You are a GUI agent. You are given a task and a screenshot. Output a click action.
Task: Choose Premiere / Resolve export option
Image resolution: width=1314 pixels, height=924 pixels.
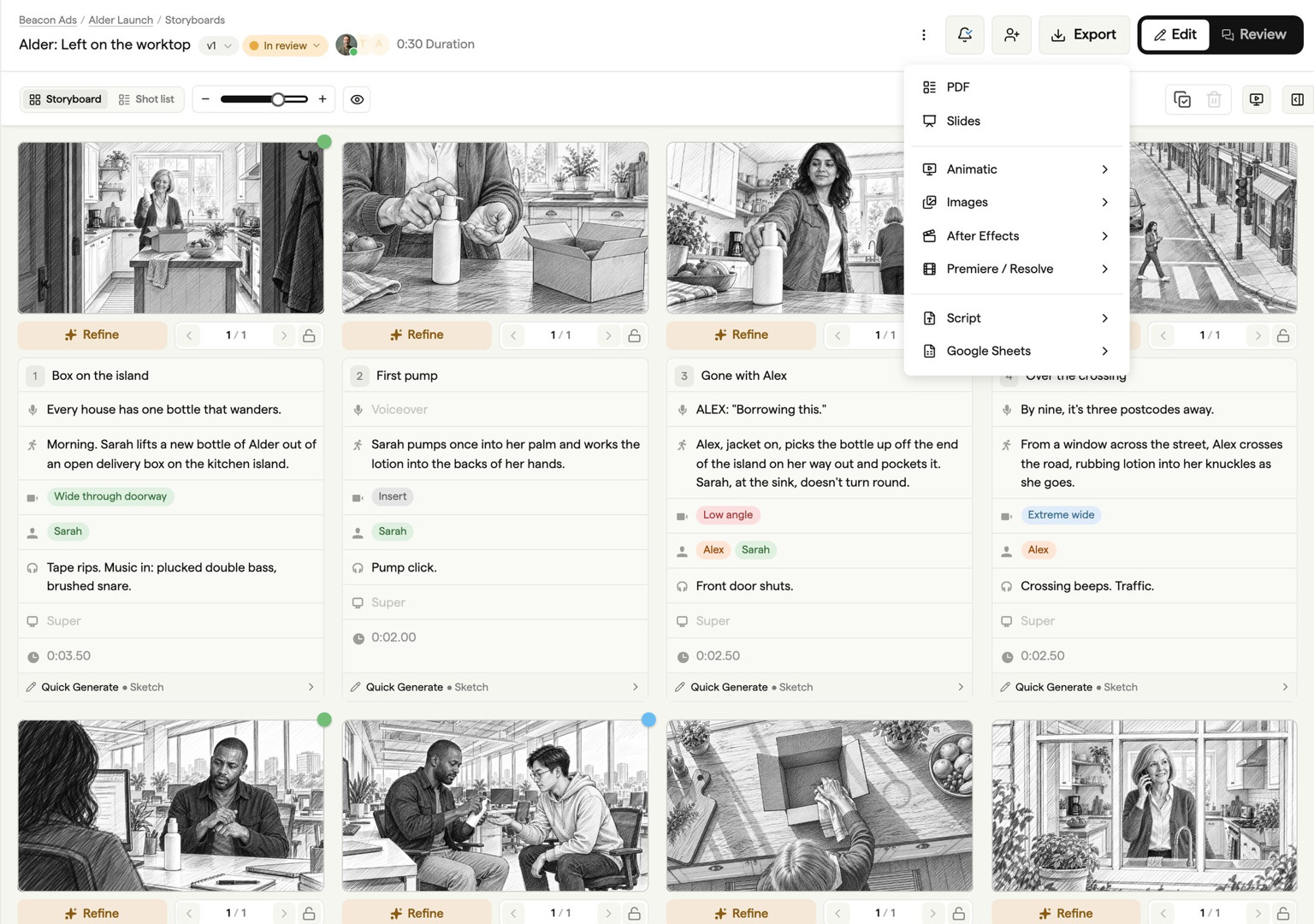1016,269
